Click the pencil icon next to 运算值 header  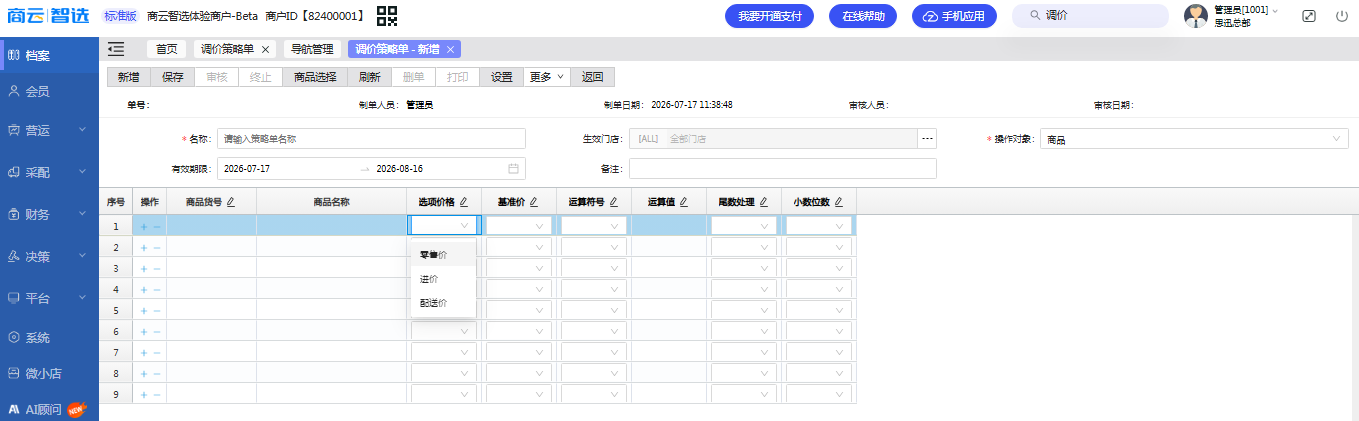pyautogui.click(x=684, y=202)
